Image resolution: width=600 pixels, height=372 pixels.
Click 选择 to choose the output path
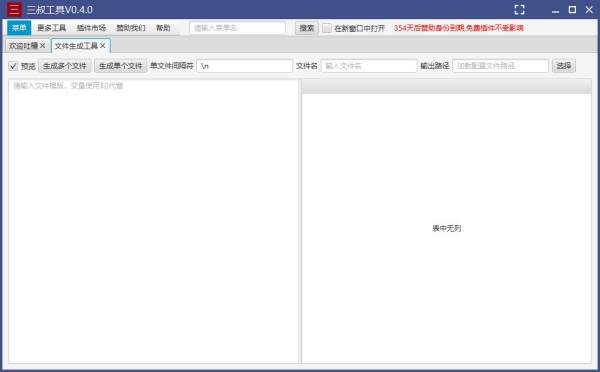[x=564, y=66]
